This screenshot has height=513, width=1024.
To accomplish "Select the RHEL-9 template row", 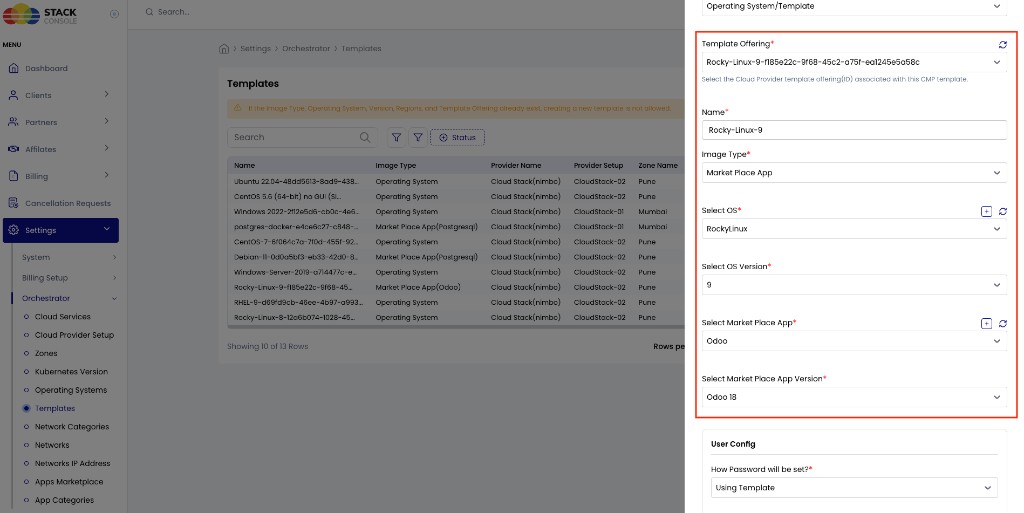I will [x=455, y=302].
